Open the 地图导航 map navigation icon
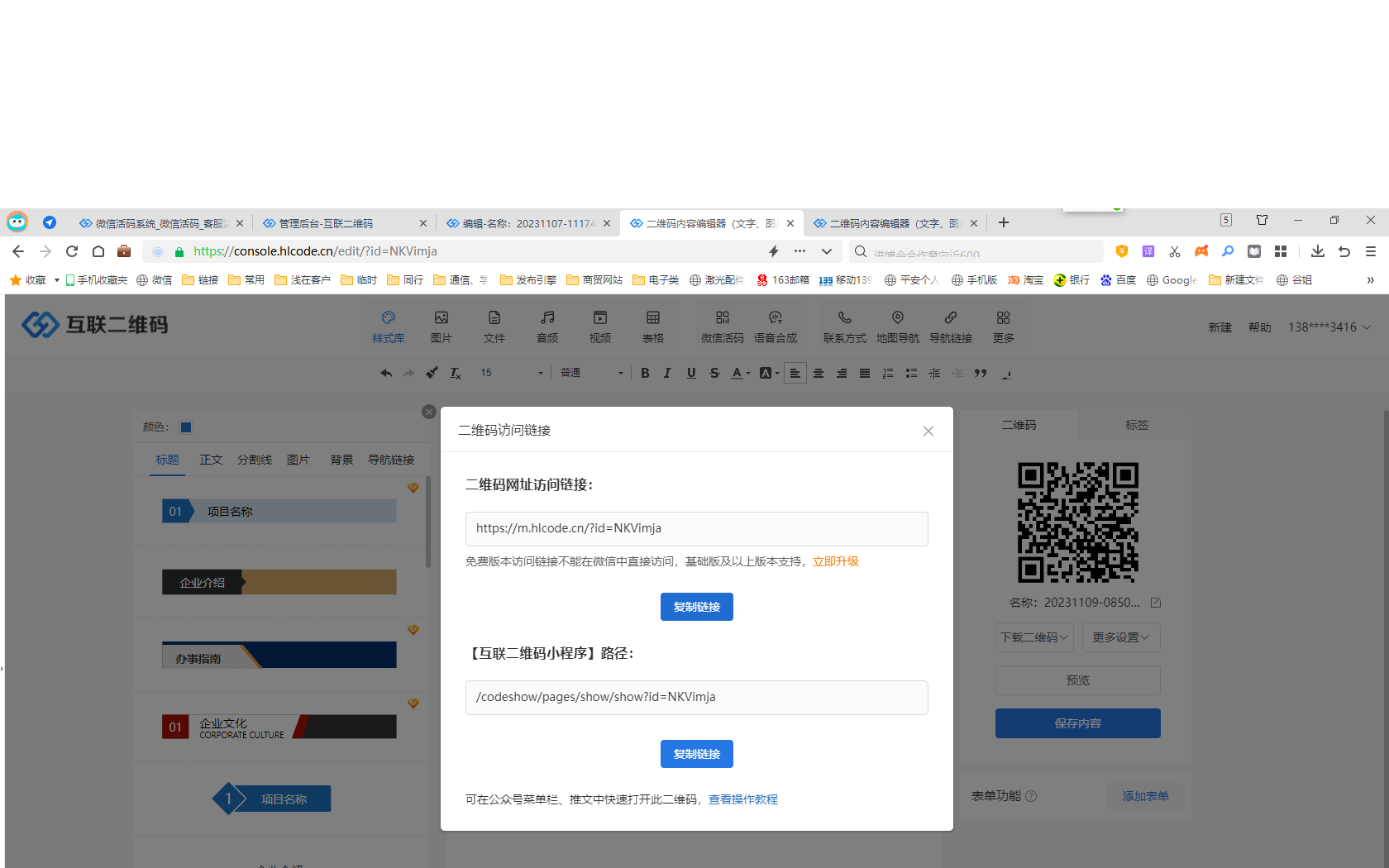Image resolution: width=1389 pixels, height=868 pixels. click(897, 327)
